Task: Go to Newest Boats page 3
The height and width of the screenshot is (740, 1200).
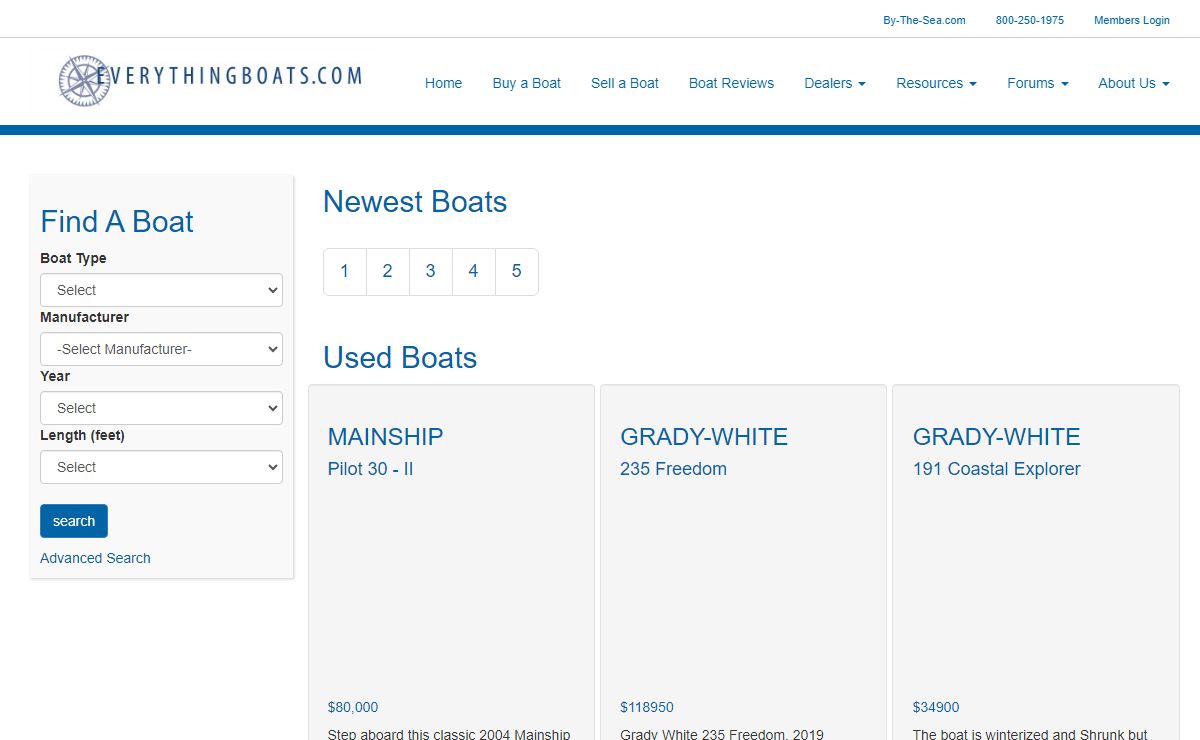Action: (431, 271)
